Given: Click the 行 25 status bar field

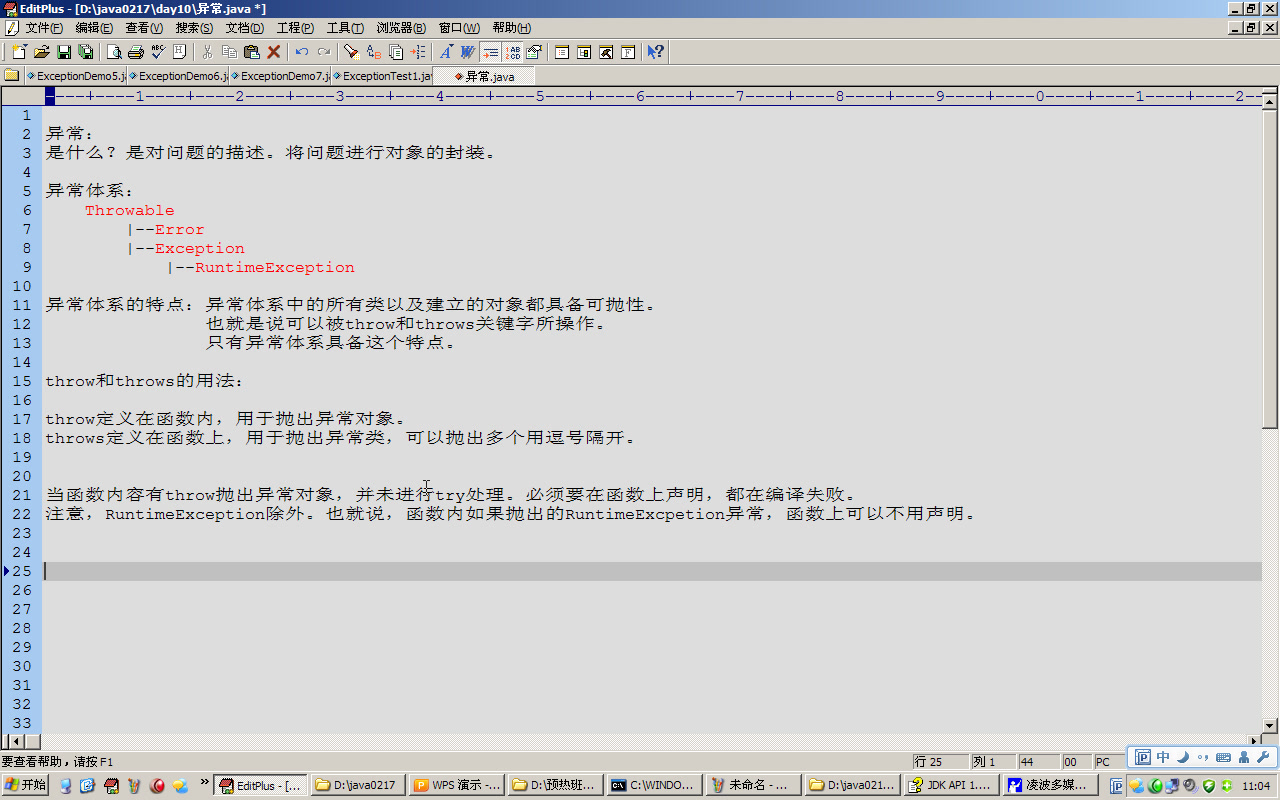Looking at the screenshot, I should coord(941,762).
